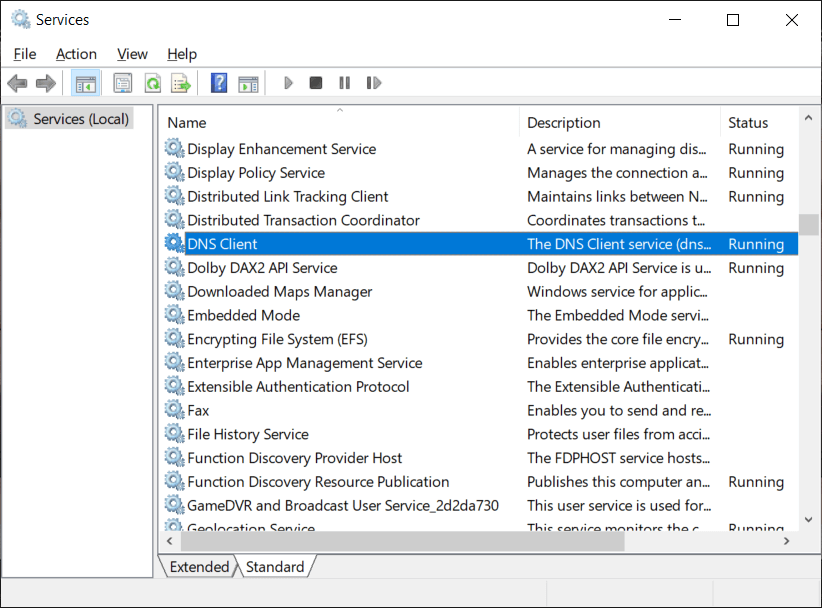Click the Restart Service toolbar icon

(x=374, y=83)
